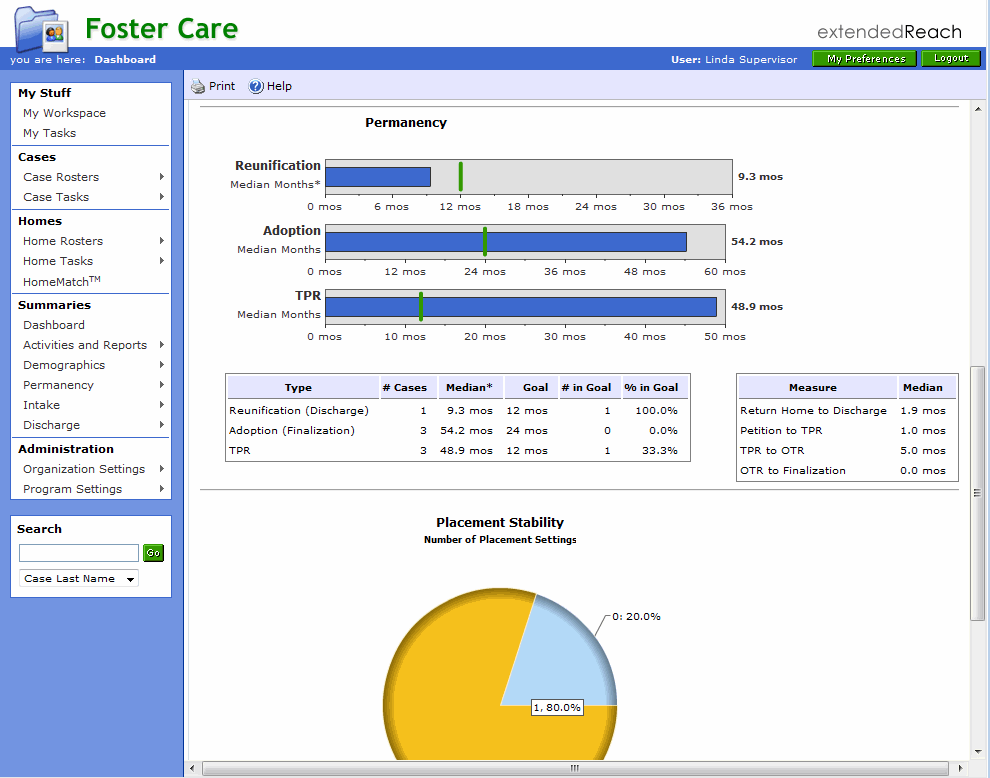Expand the Home Rosters submenu arrow

[x=162, y=241]
